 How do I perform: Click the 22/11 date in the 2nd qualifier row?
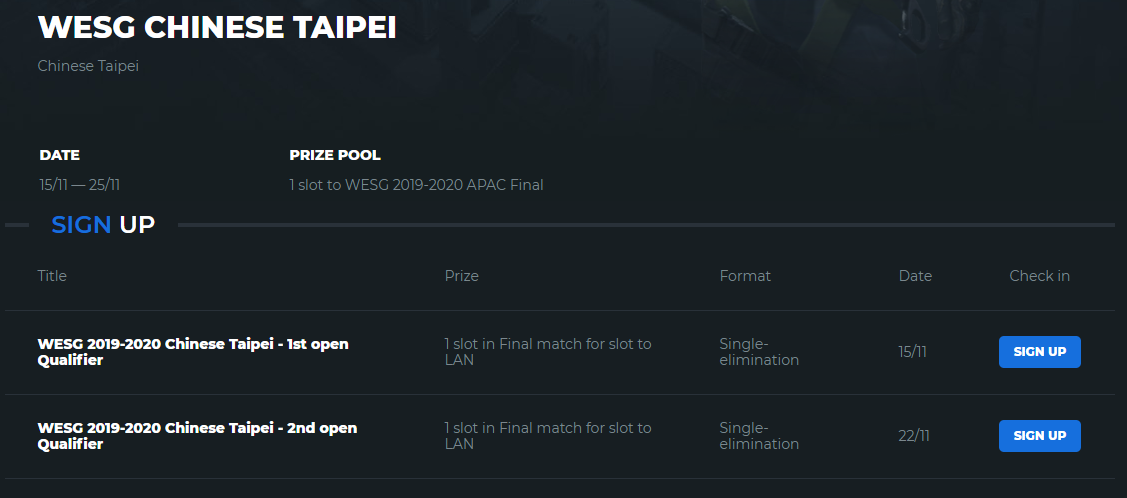click(x=913, y=436)
